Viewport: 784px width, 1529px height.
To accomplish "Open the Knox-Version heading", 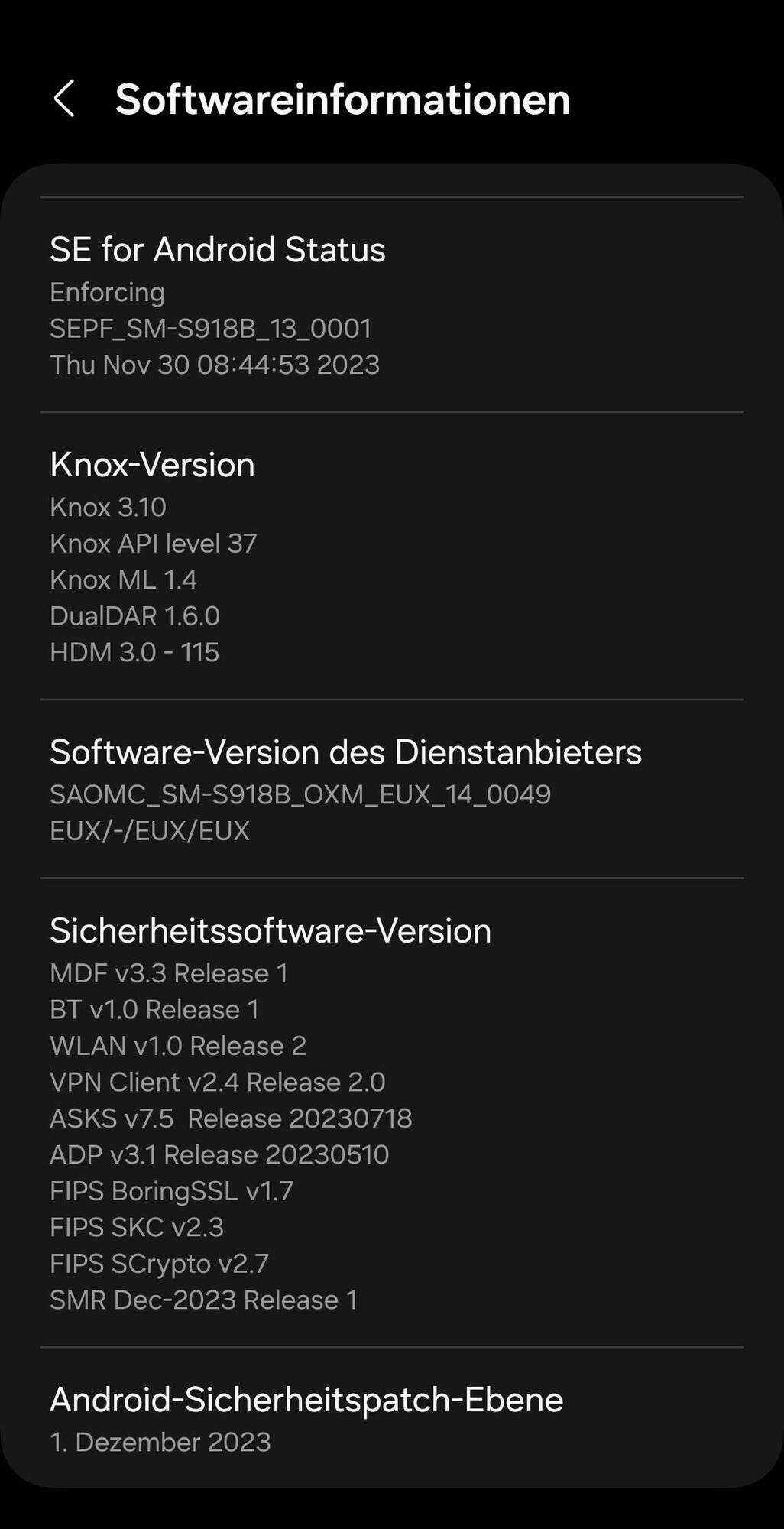I will tap(152, 465).
